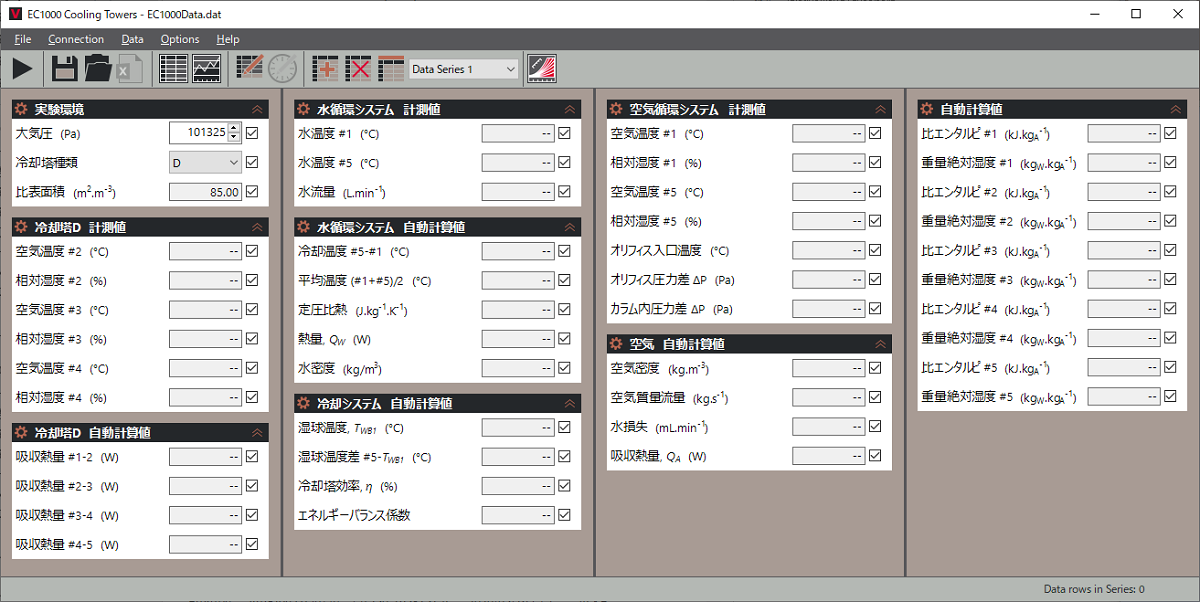Uncheck the 大気圧 checkbox
This screenshot has height=602, width=1200.
coord(252,132)
